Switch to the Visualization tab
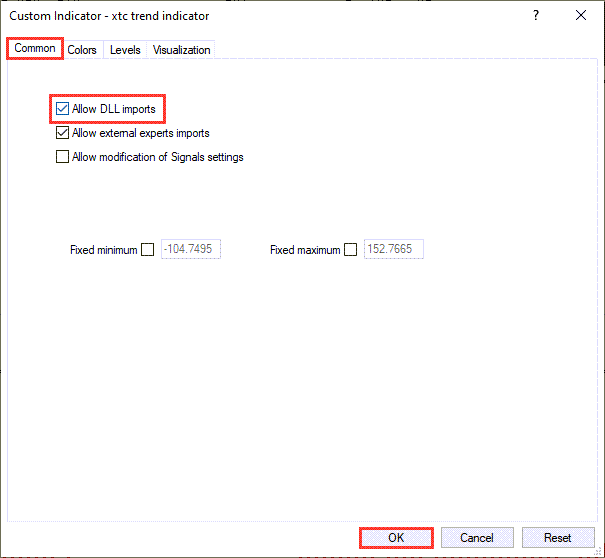The image size is (605, 558). [181, 50]
